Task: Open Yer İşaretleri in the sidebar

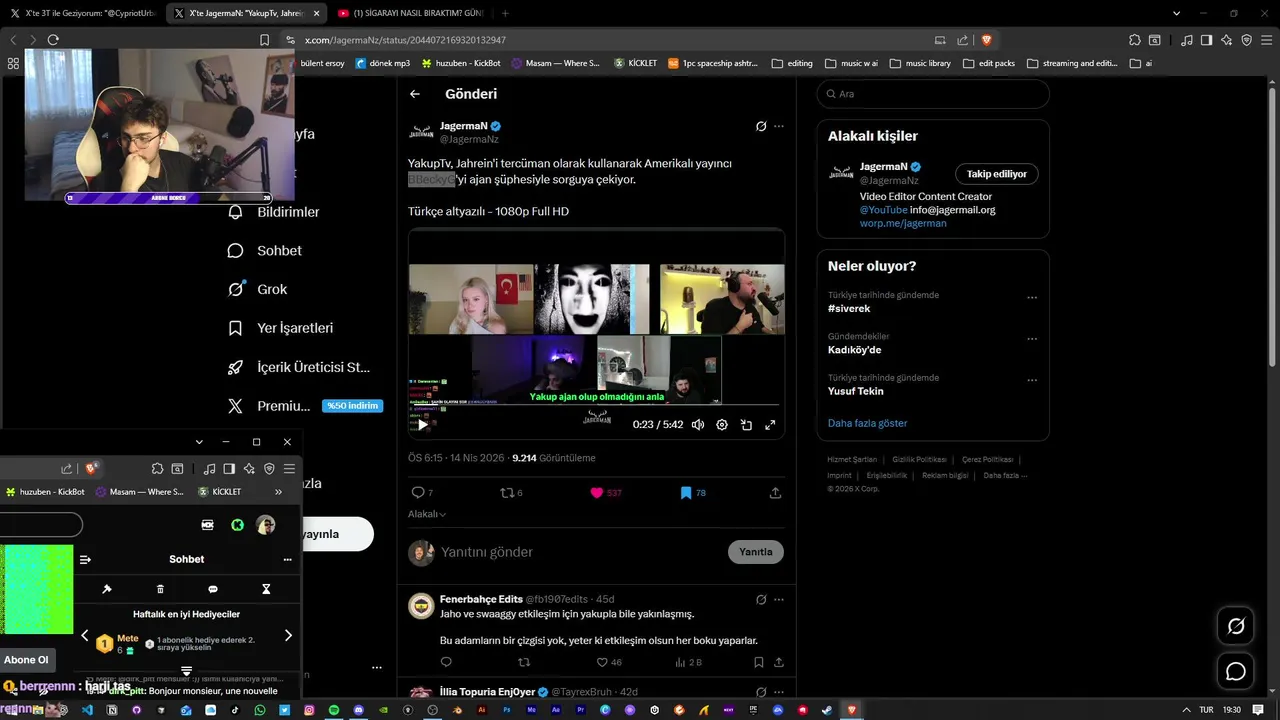Action: point(280,328)
